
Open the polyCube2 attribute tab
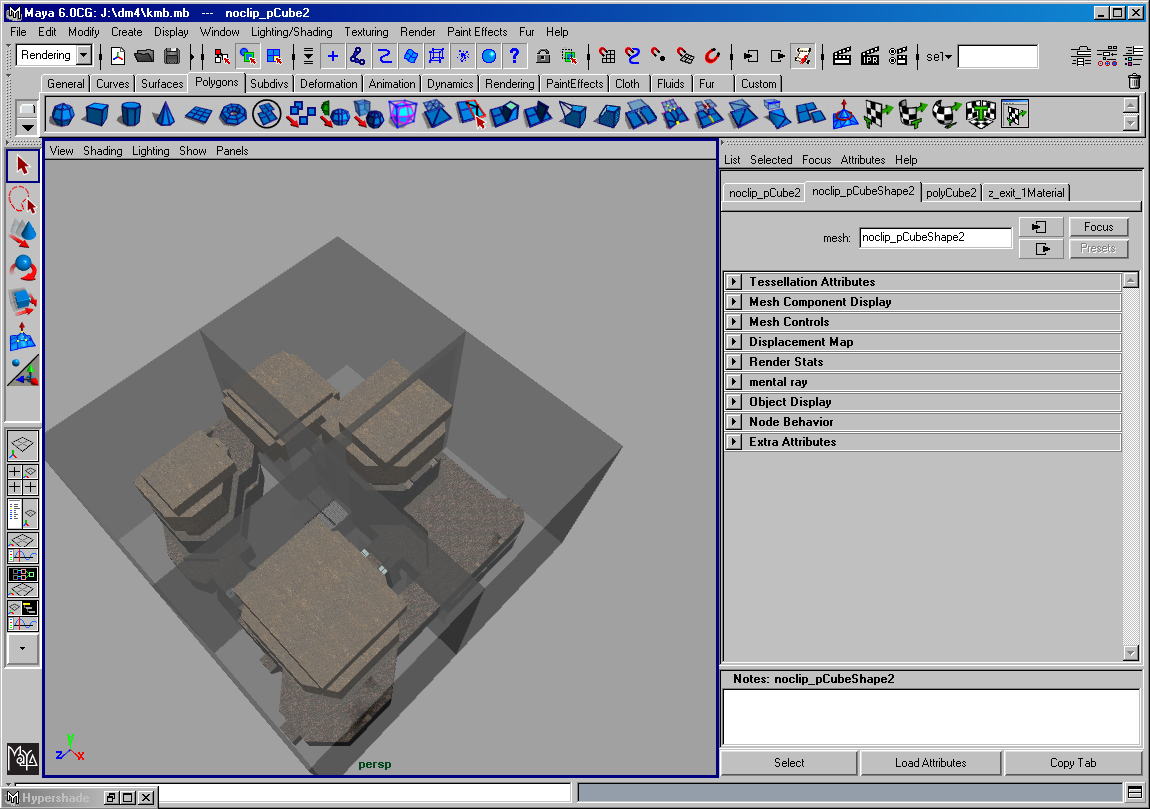tap(951, 193)
